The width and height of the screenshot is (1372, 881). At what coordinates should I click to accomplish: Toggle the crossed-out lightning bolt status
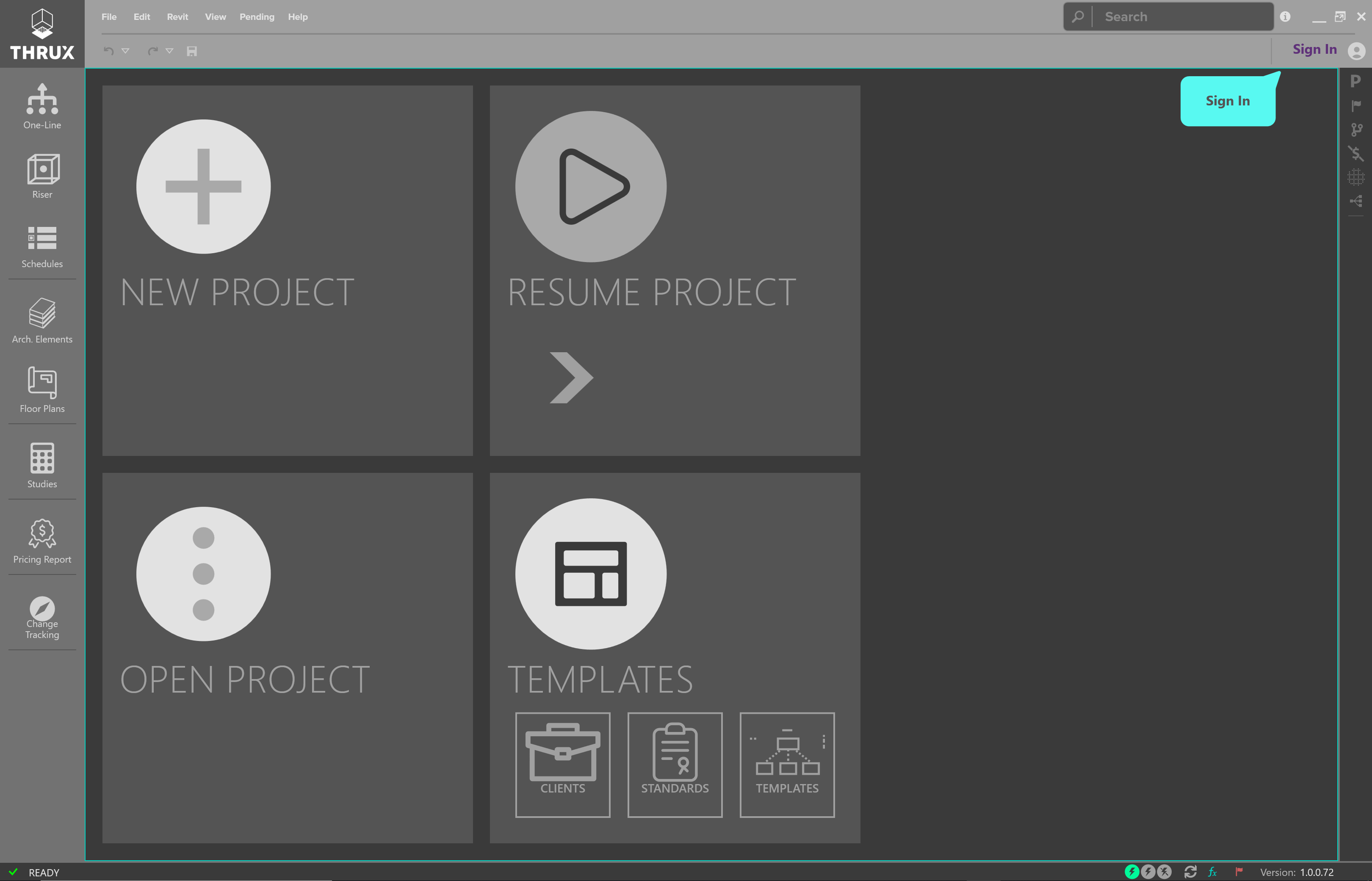coord(1165,872)
